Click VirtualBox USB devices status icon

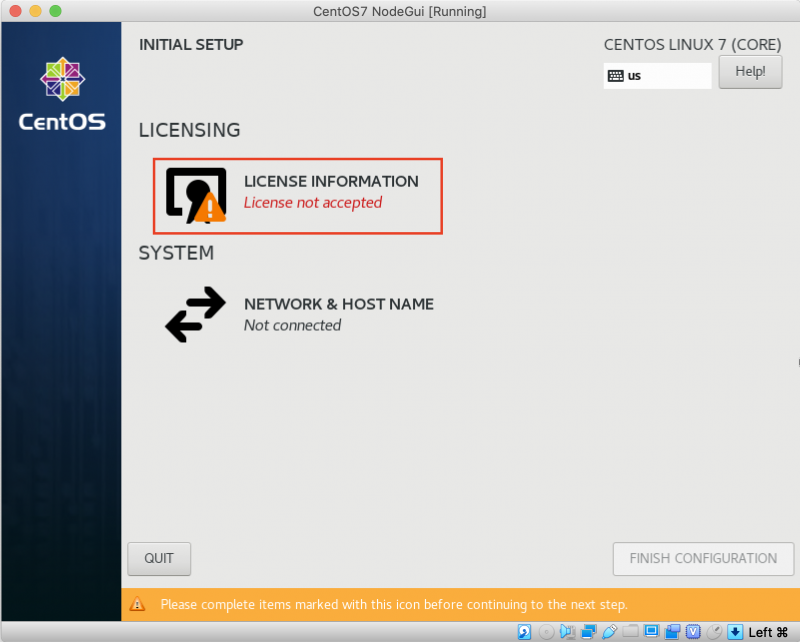coord(609,632)
